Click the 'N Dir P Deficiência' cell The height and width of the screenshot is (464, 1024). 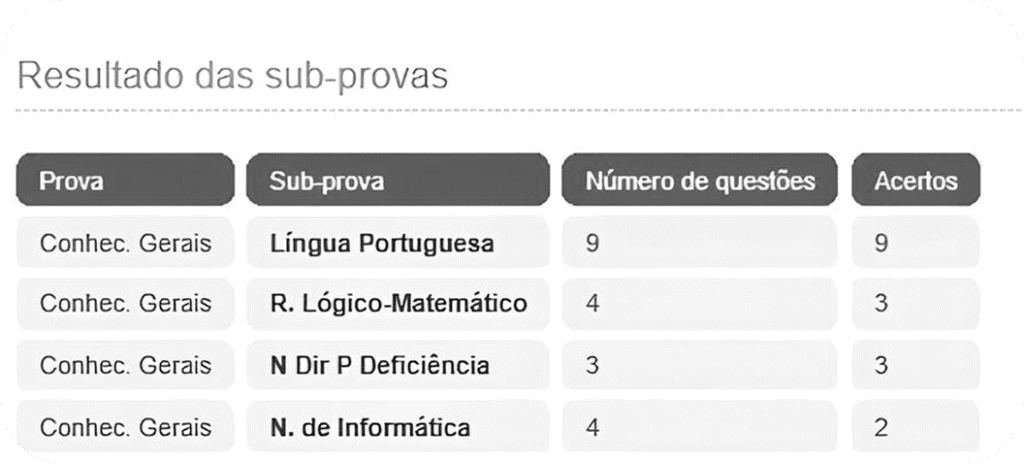click(x=397, y=365)
